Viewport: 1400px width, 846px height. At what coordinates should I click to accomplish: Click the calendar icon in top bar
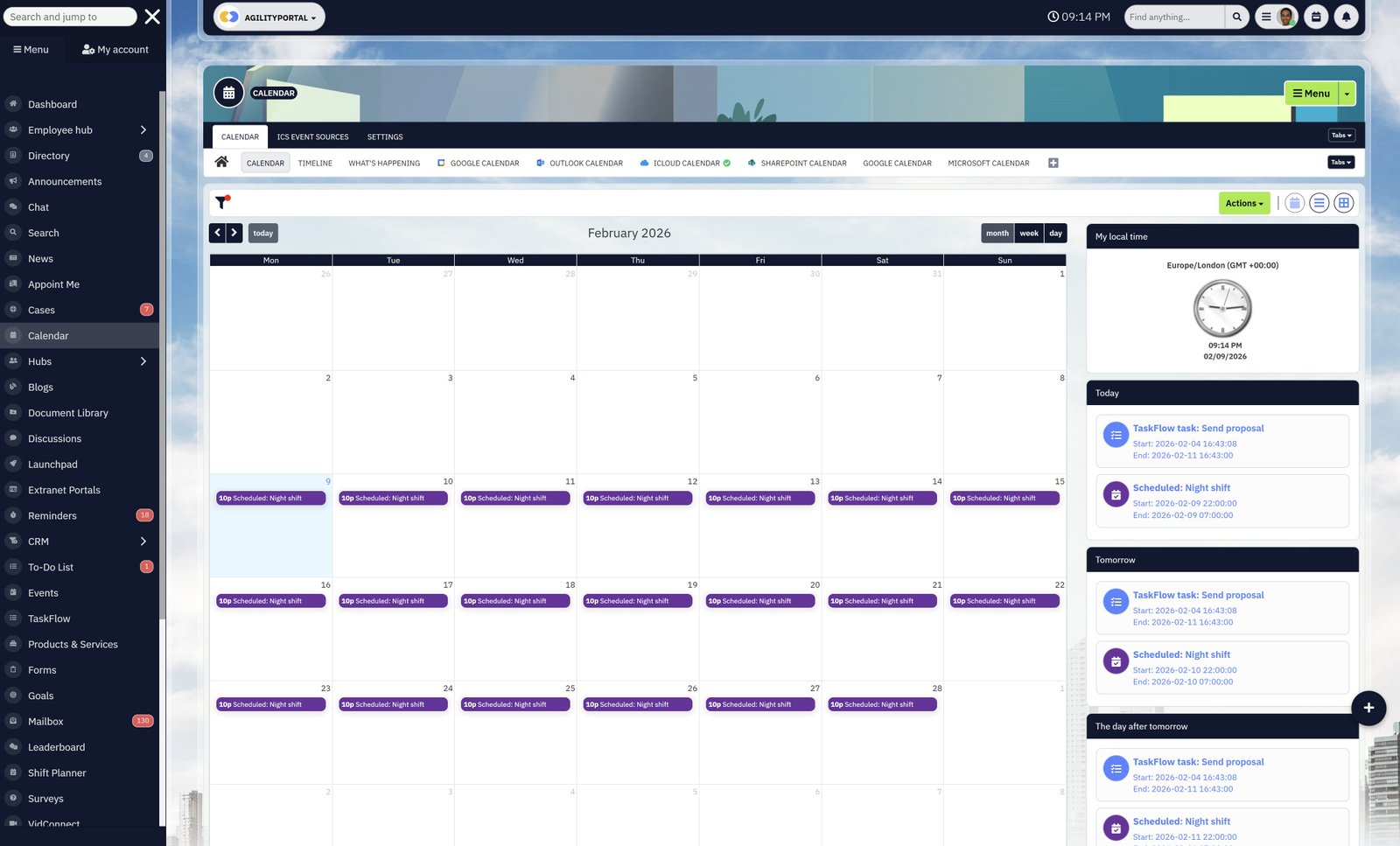point(1316,17)
